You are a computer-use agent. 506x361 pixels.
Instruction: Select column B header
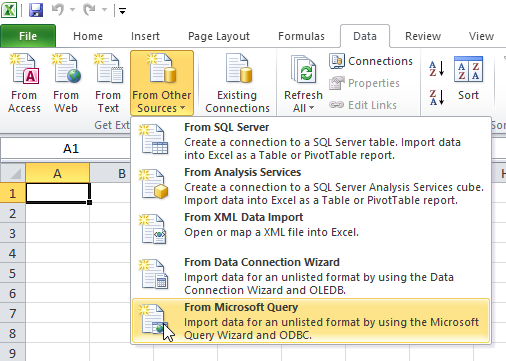[110, 173]
